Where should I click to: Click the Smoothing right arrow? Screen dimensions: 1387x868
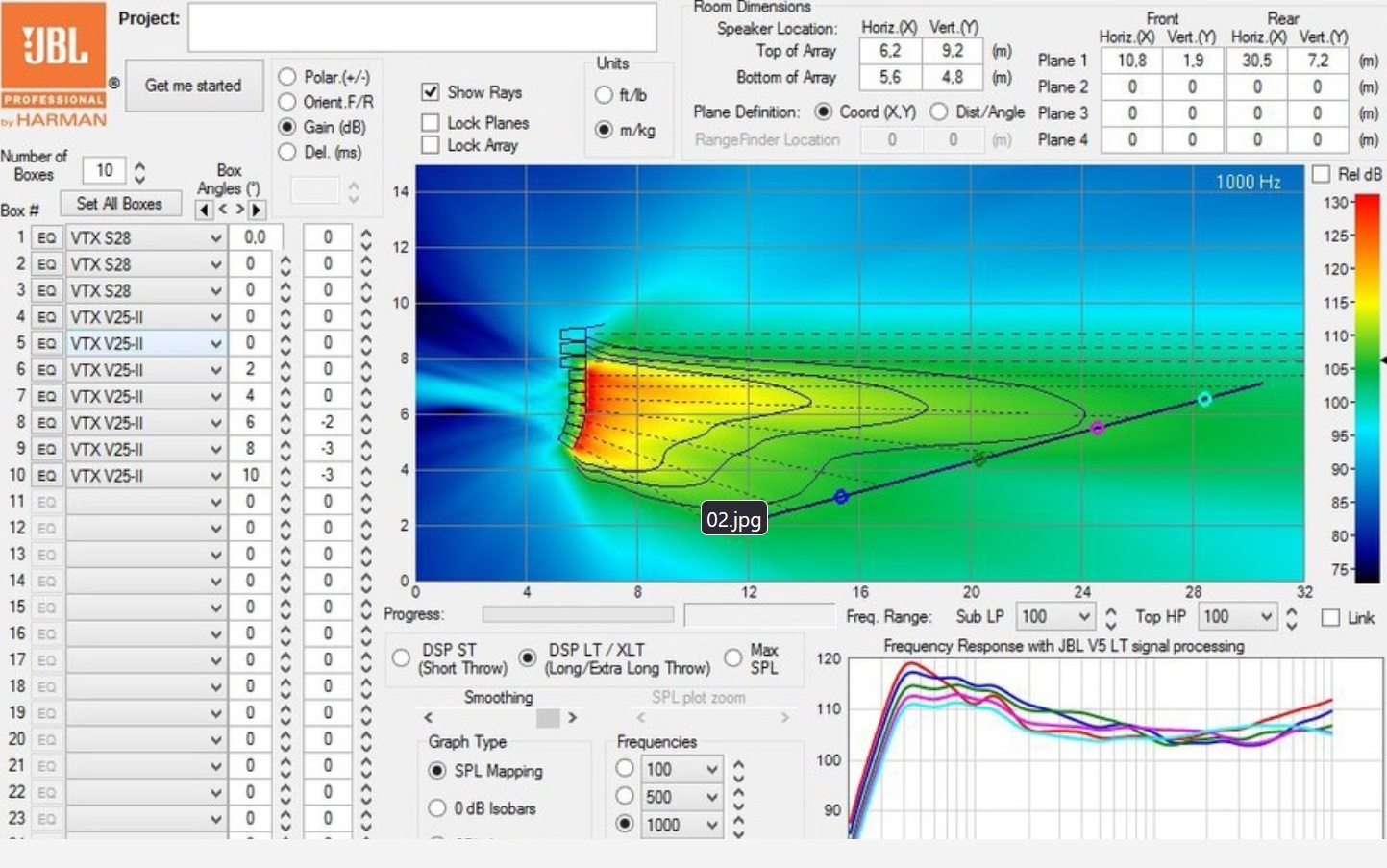573,718
